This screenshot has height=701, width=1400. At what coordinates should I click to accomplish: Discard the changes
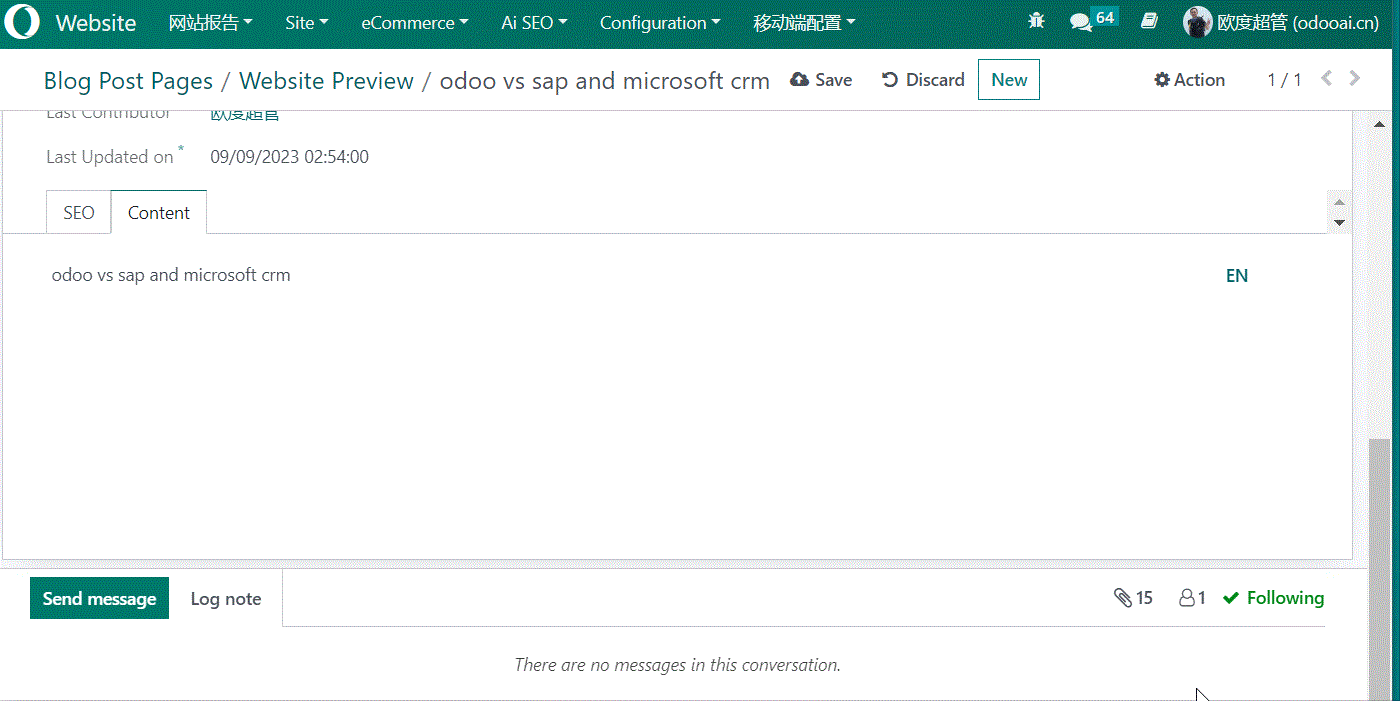(922, 80)
